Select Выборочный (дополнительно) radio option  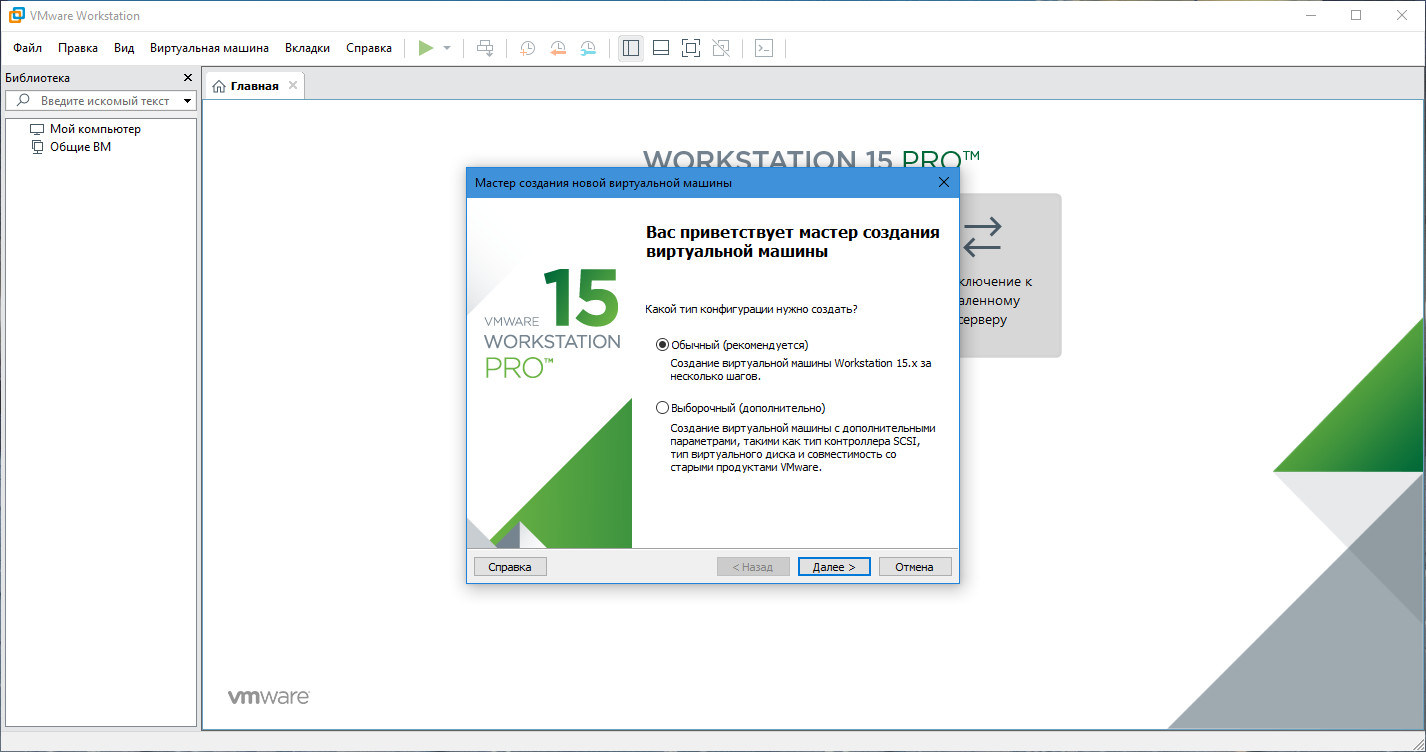740,408
